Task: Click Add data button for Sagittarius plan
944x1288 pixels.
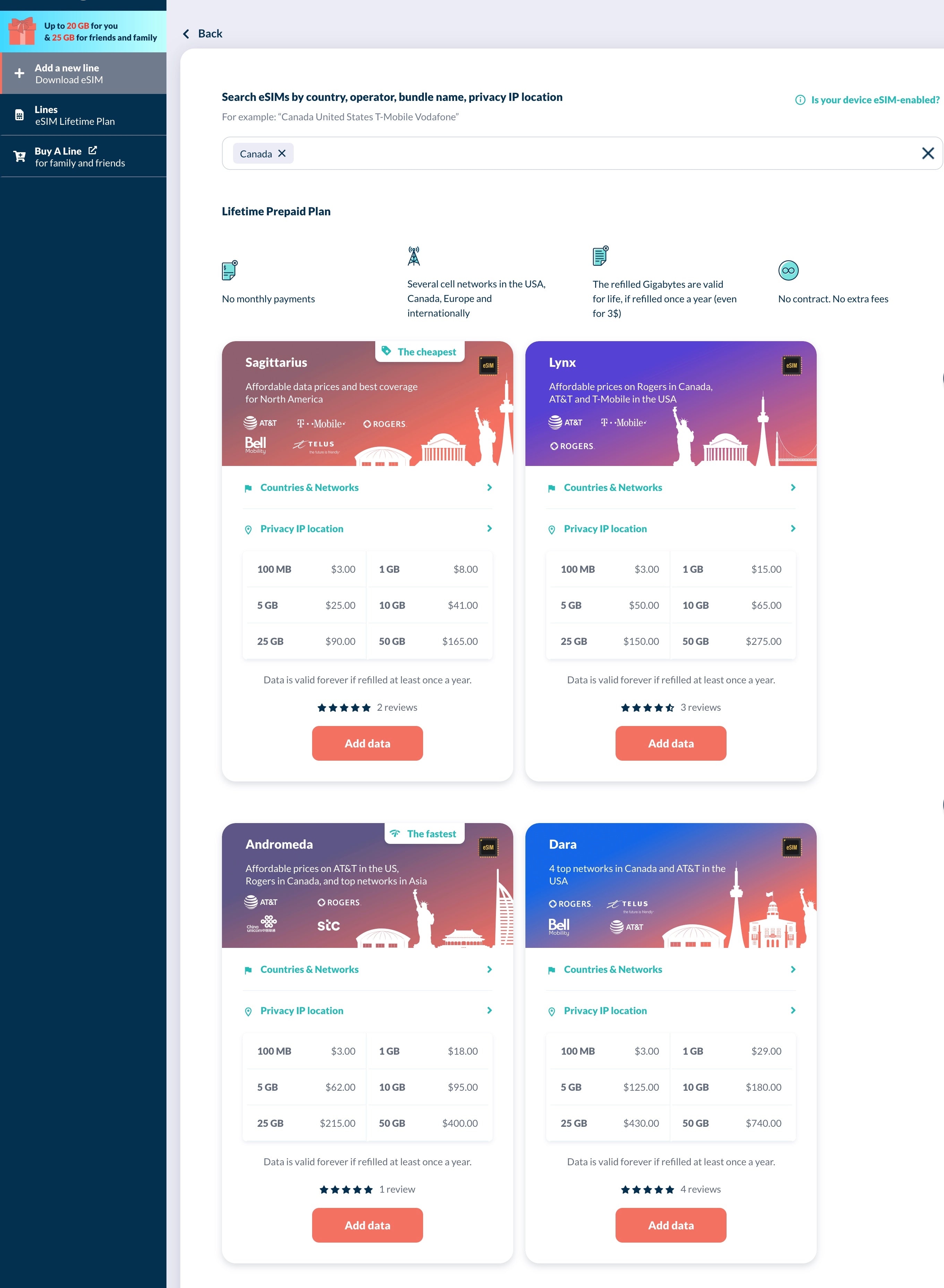Action: [367, 743]
